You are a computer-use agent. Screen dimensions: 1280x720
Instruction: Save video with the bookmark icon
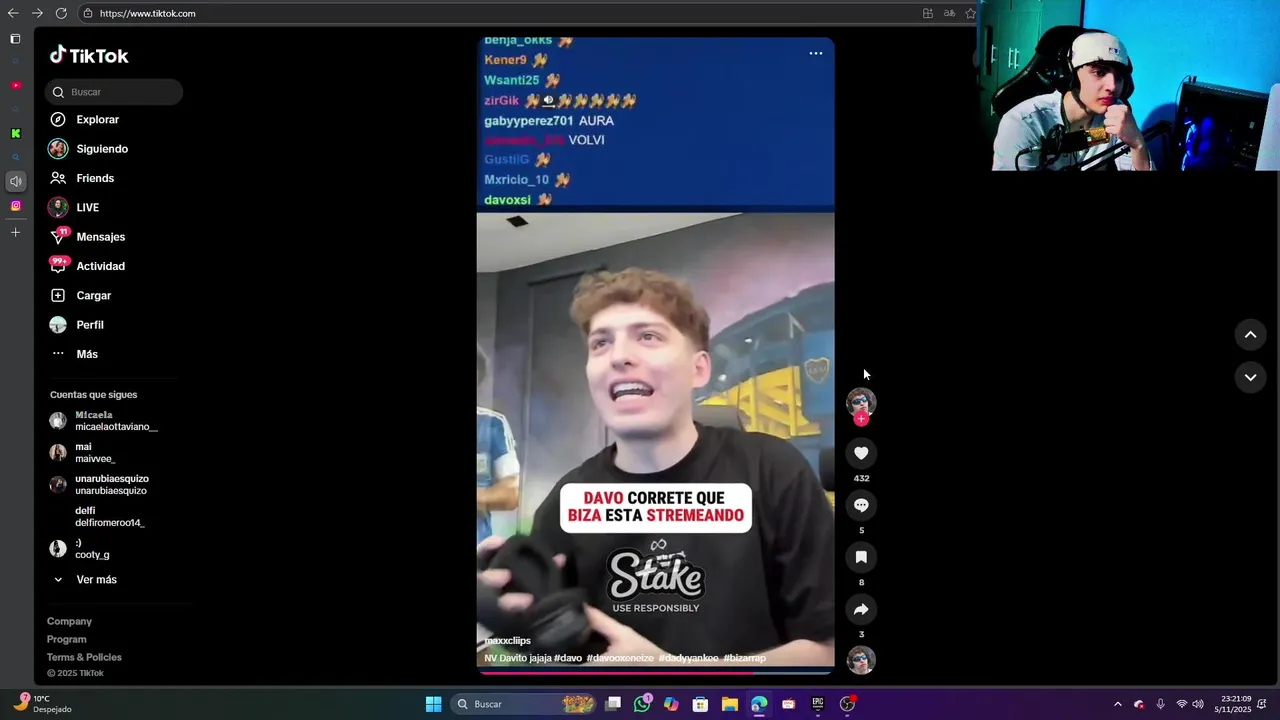pyautogui.click(x=861, y=557)
